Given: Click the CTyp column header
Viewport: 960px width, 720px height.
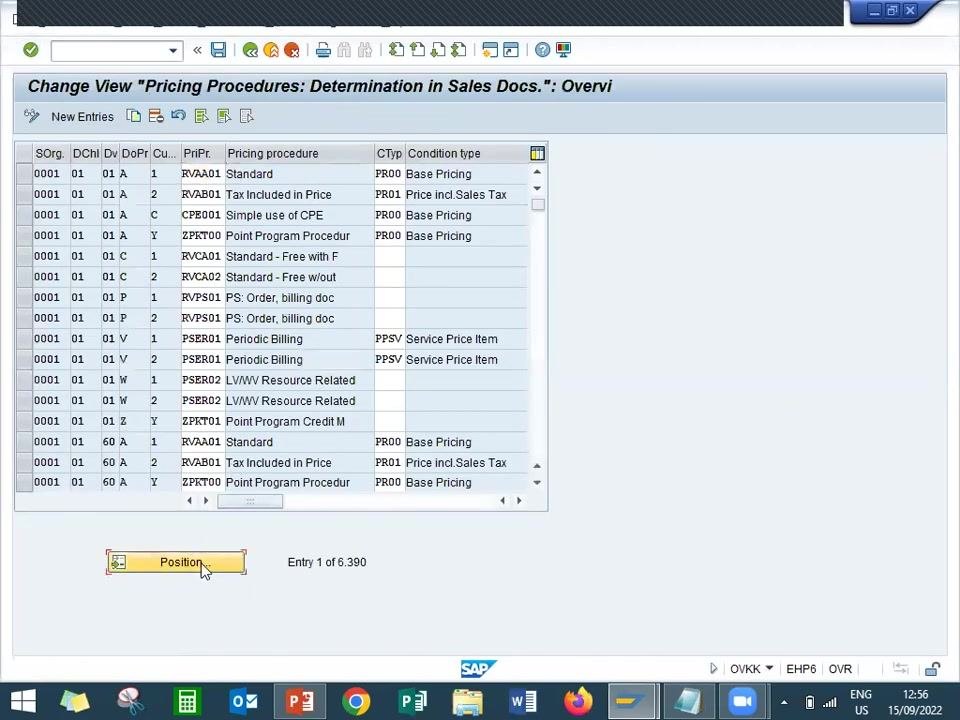Looking at the screenshot, I should [x=389, y=153].
